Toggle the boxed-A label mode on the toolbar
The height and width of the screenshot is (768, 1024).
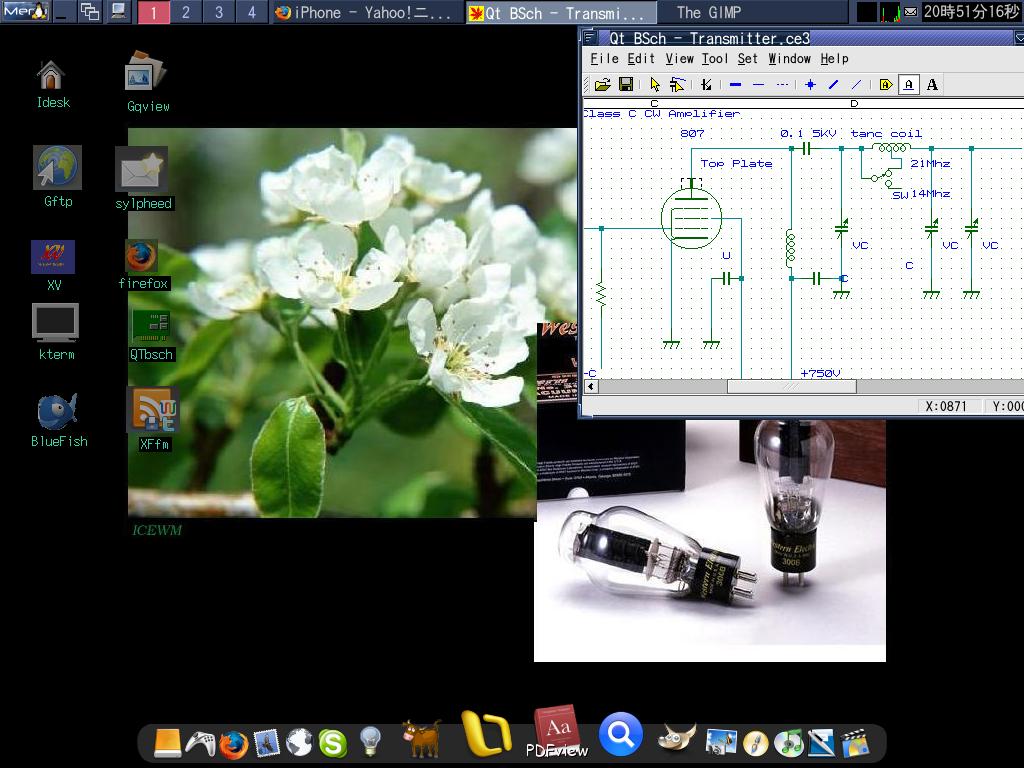[907, 84]
